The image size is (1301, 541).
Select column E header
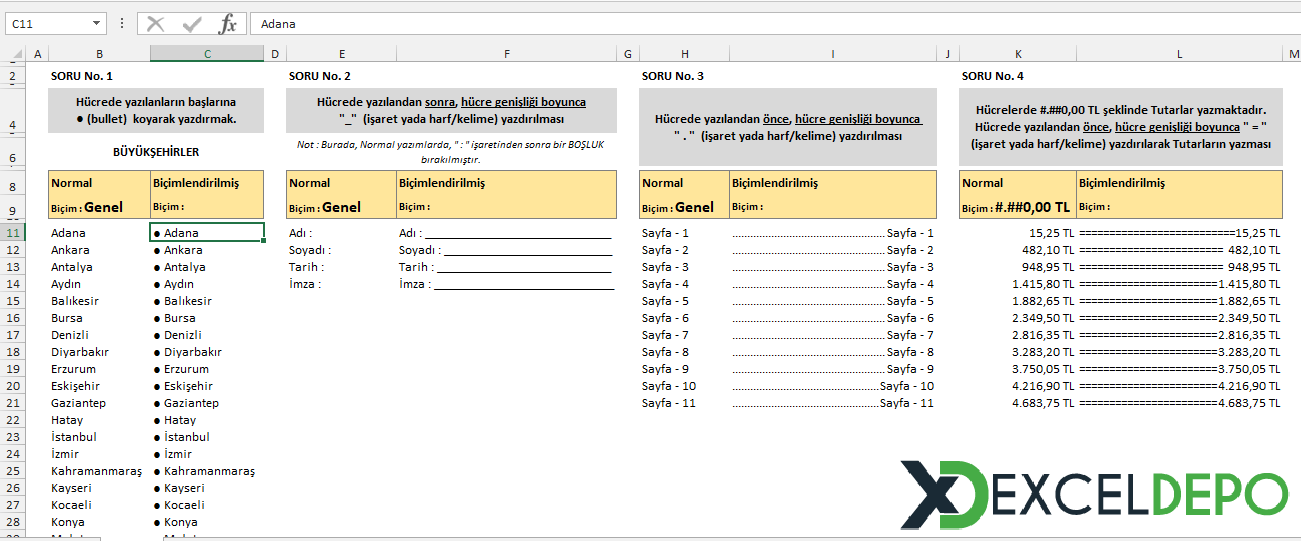tap(341, 54)
